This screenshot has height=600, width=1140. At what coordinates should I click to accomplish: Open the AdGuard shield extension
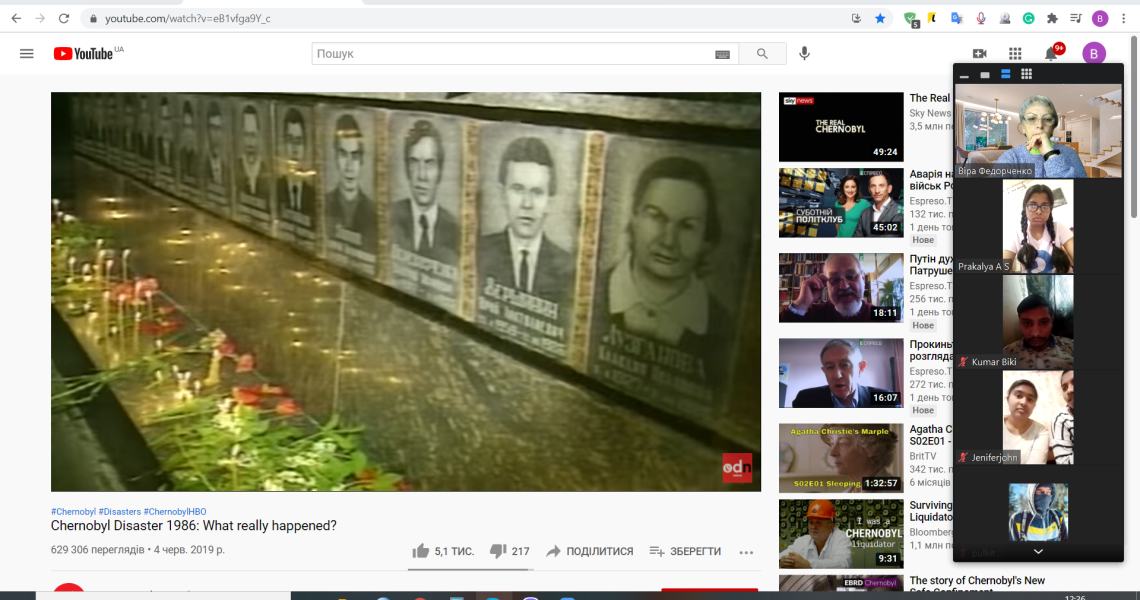point(910,19)
